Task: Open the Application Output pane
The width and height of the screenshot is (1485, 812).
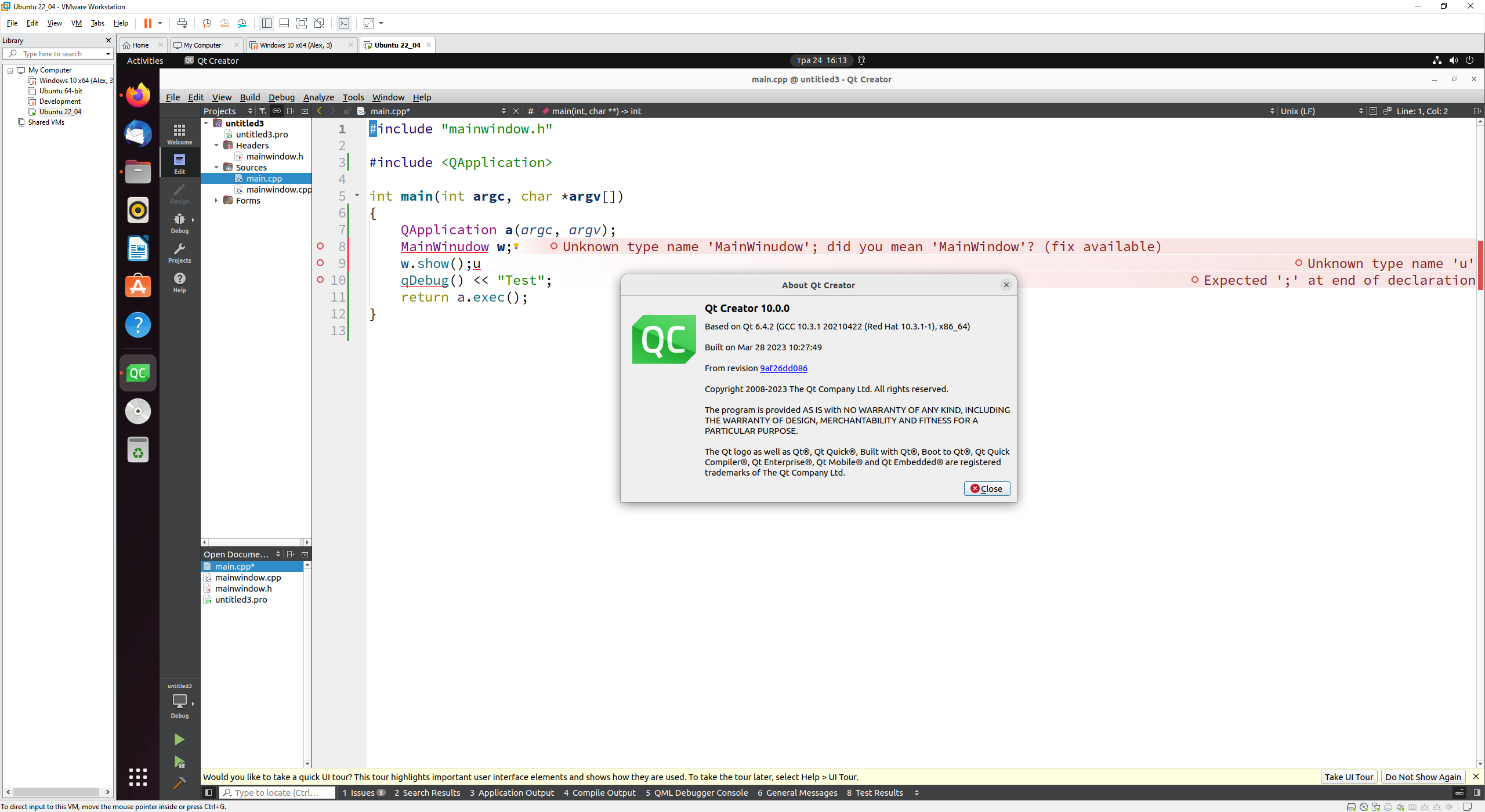Action: 512,792
